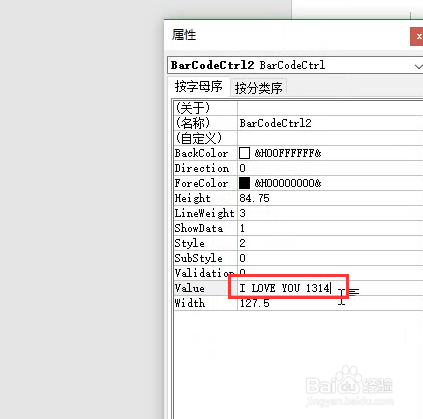Click the &H00000000& color value

click(288, 183)
